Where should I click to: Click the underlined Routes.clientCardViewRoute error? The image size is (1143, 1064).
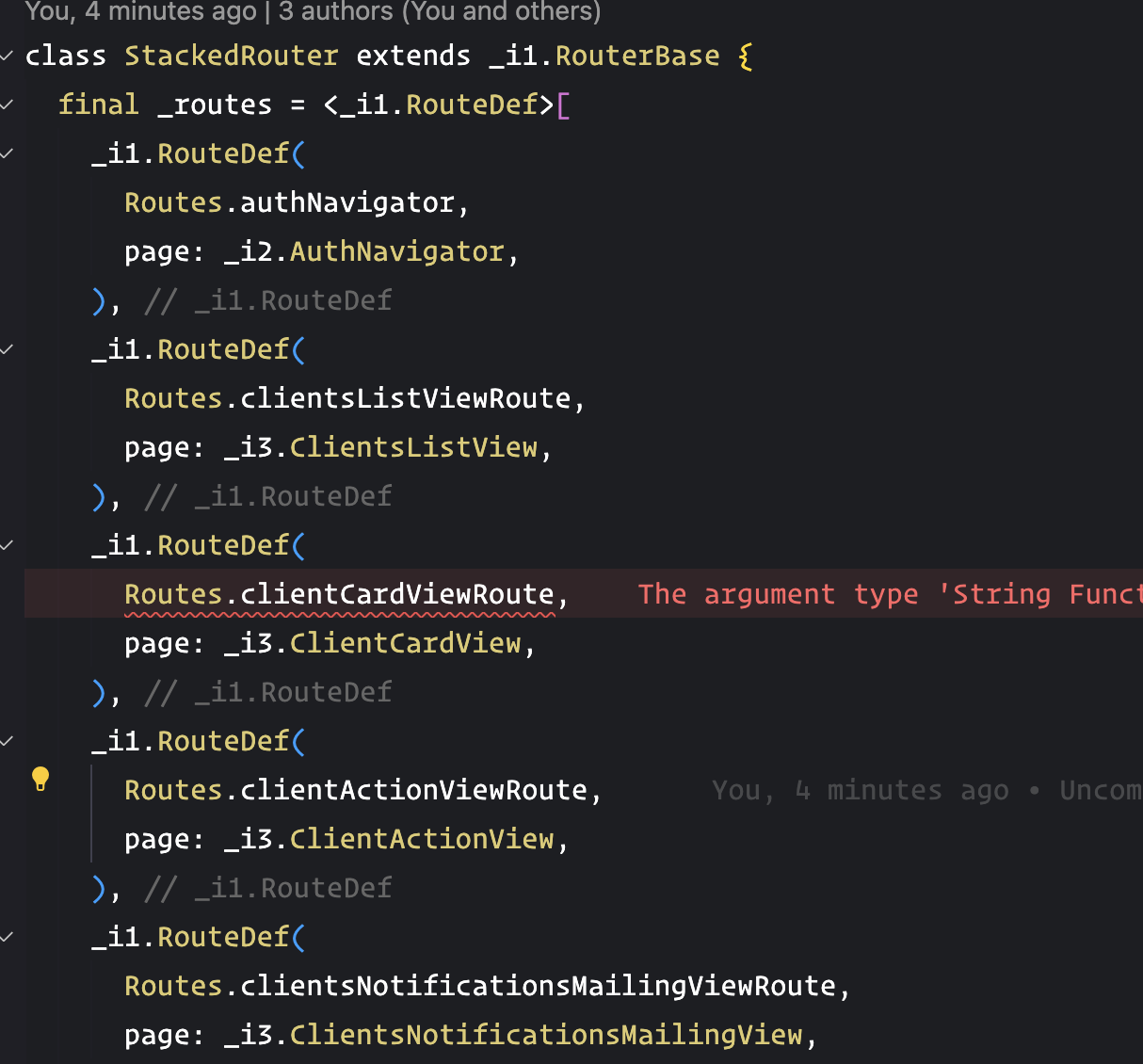coord(340,594)
